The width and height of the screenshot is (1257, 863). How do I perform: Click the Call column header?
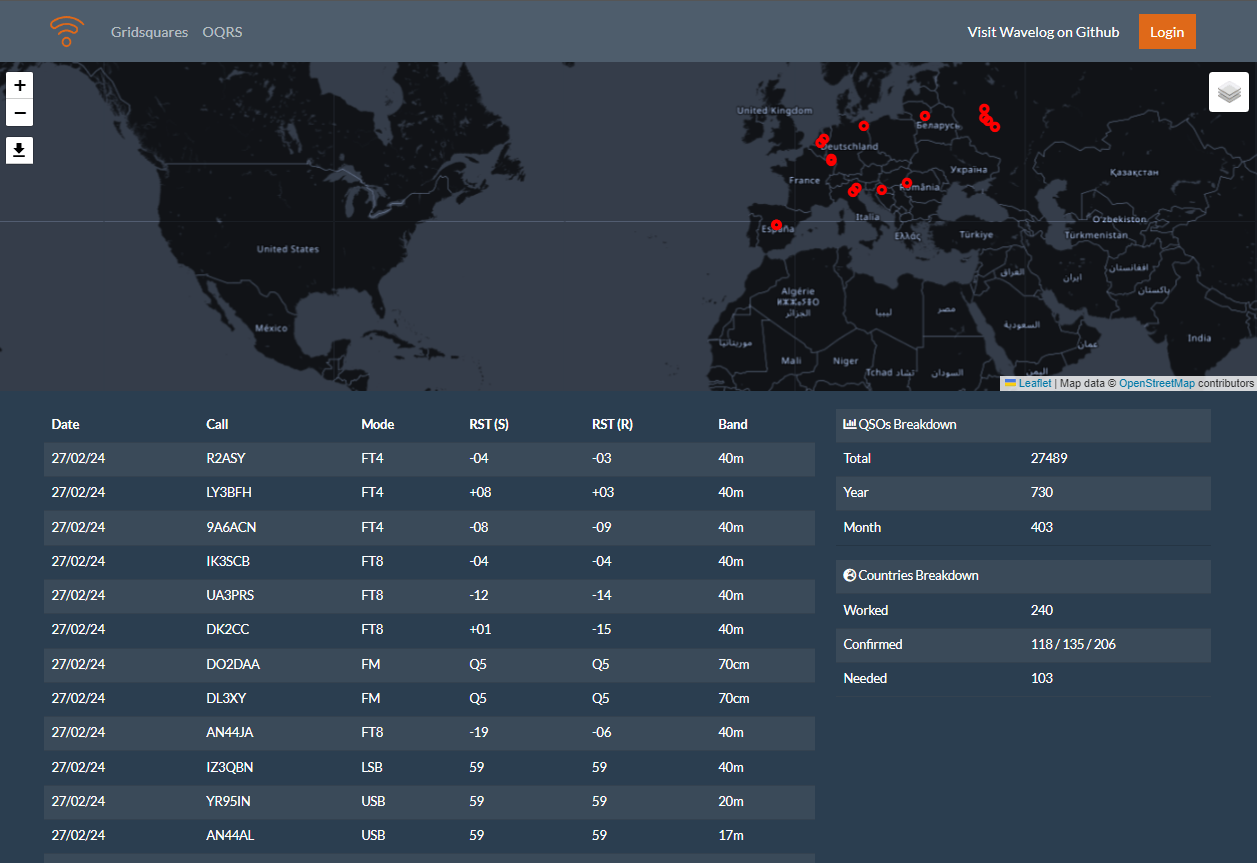[217, 424]
